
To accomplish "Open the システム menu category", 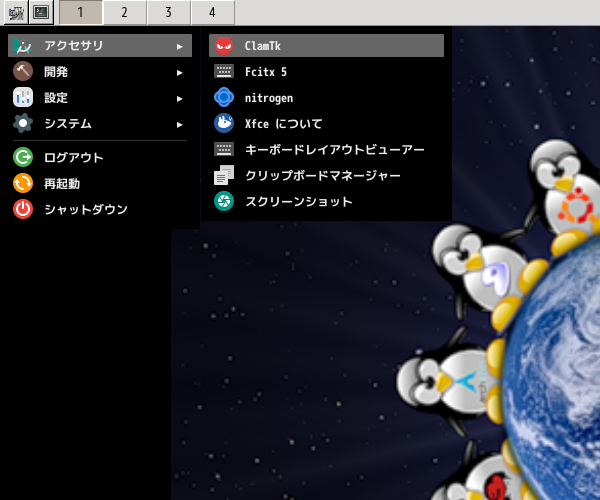I will click(x=100, y=123).
